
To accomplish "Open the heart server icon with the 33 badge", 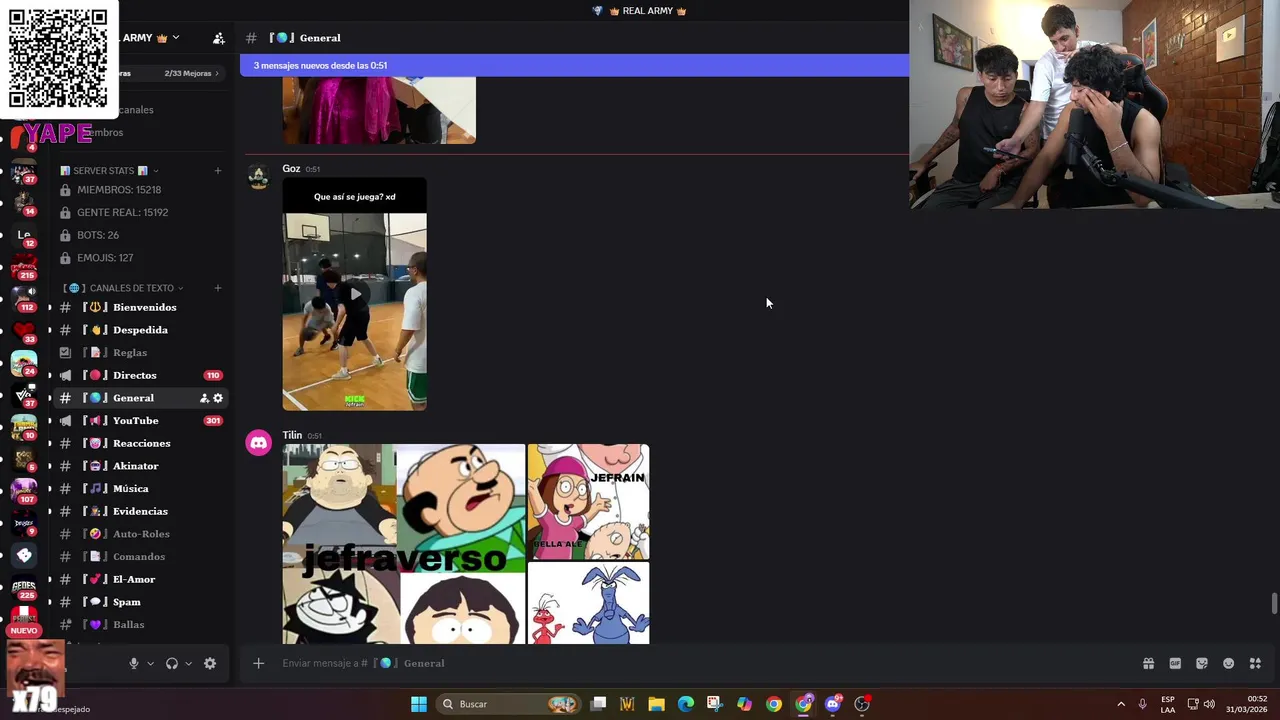I will (24, 331).
